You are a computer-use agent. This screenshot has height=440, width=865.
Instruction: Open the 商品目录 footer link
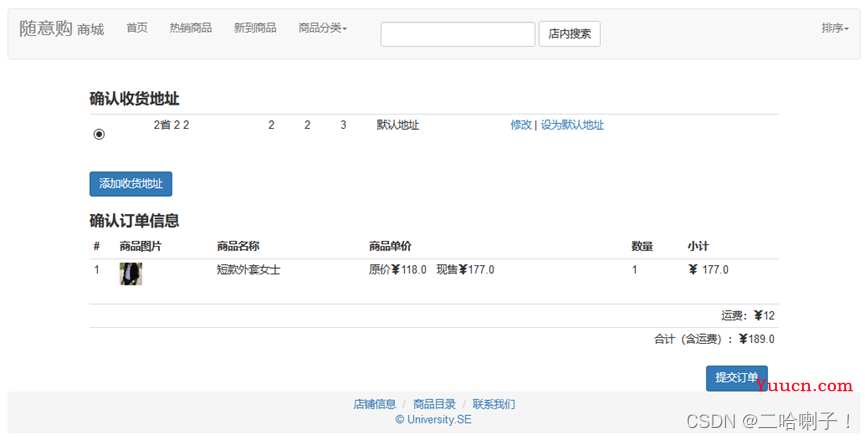(x=434, y=404)
